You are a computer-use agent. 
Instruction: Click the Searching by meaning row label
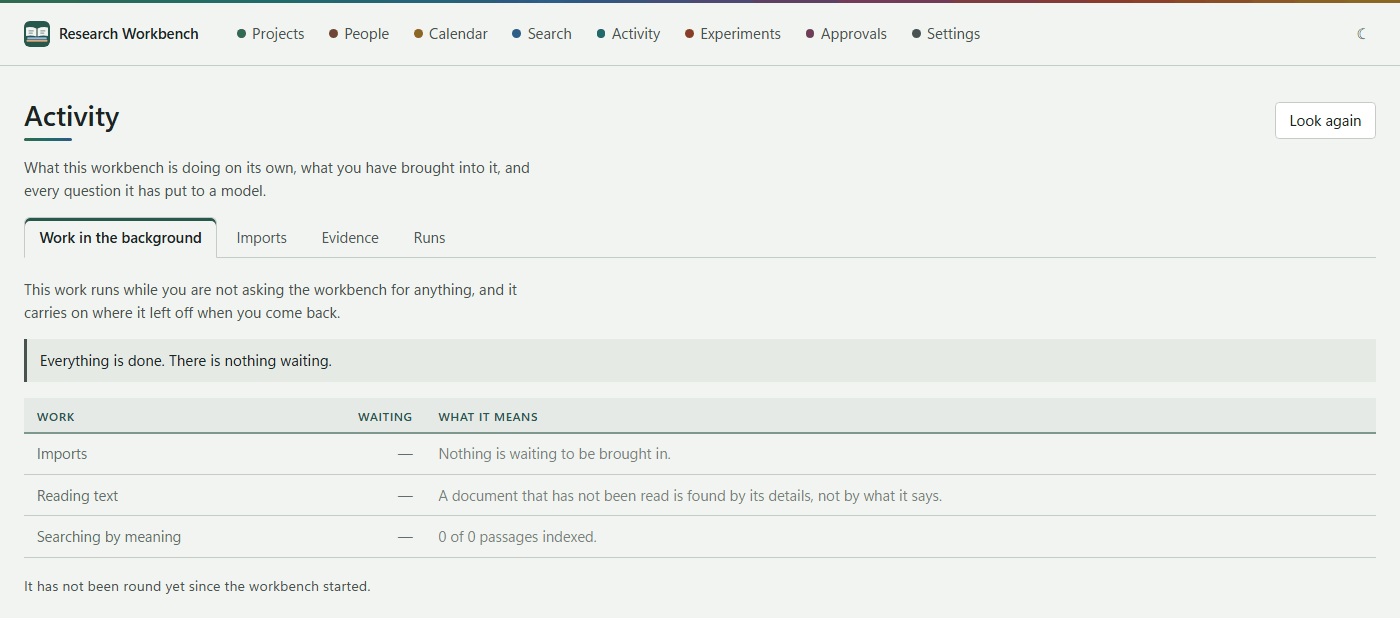pos(109,537)
